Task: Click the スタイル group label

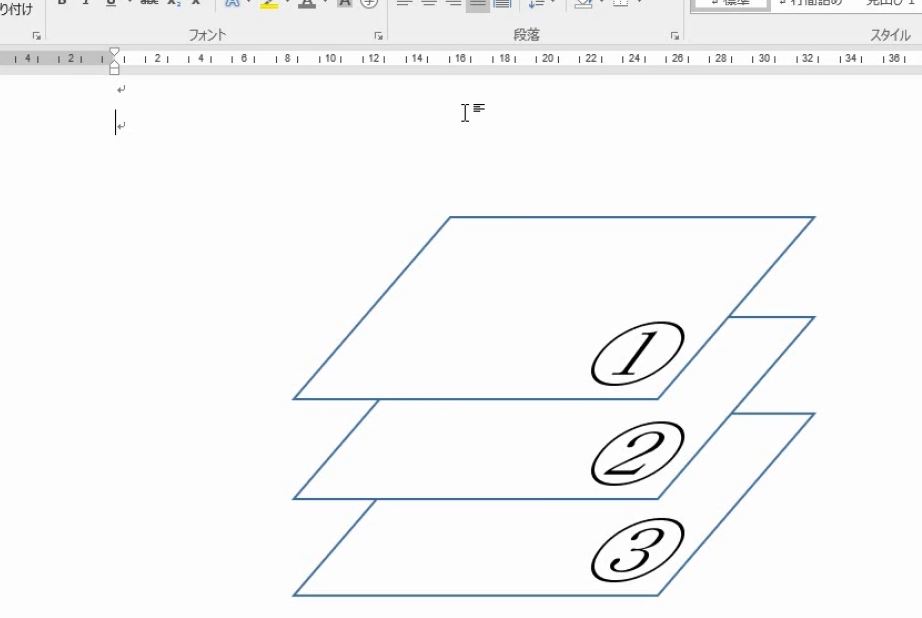Action: click(x=890, y=35)
